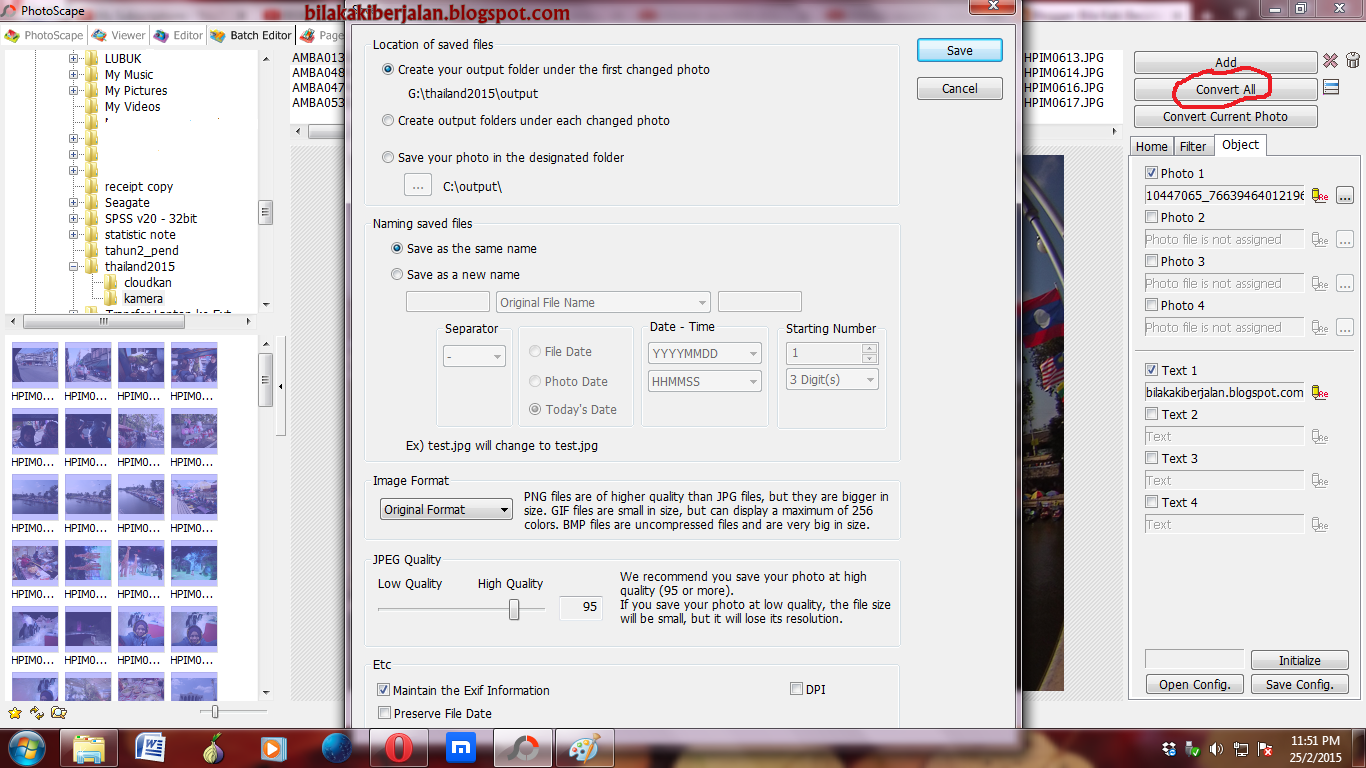
Task: Uncheck the Text 1 checkbox
Action: tap(1152, 370)
